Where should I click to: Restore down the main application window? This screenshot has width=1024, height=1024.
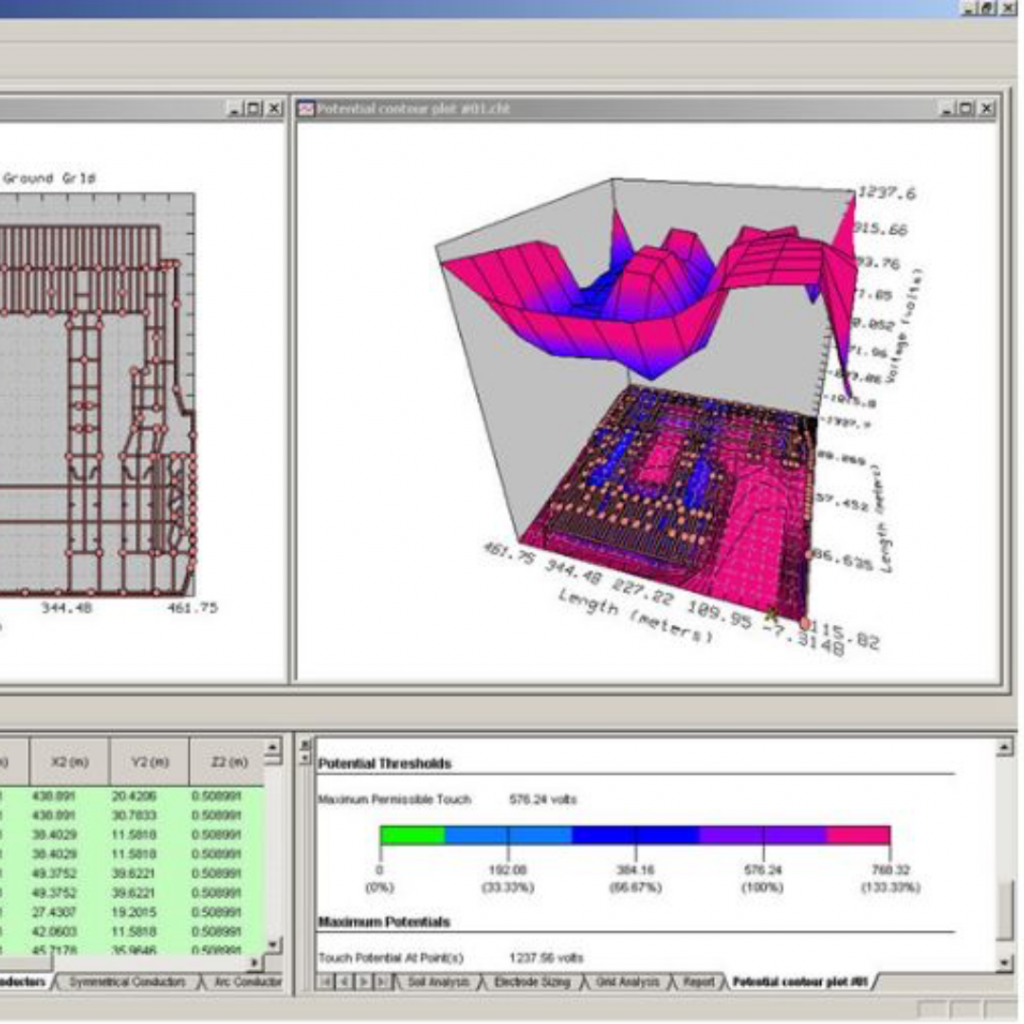986,7
